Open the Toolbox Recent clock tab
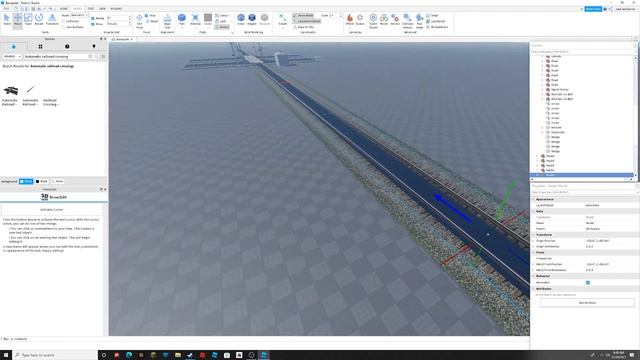Viewport: 640px width, 360px height. pyautogui.click(x=67, y=47)
